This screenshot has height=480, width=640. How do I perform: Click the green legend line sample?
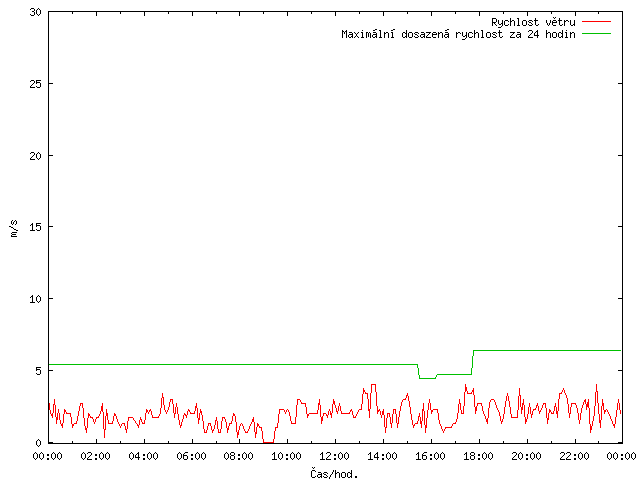click(596, 33)
